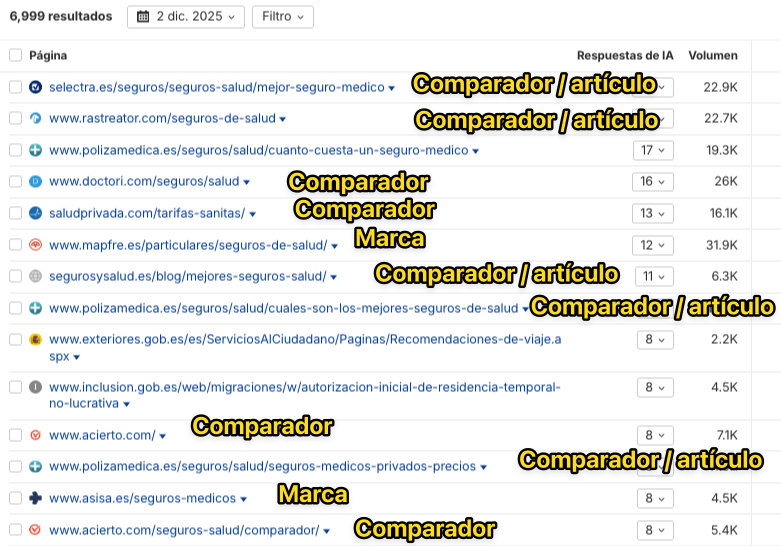Screen dimensions: 781x546
Task: Open the 2 dic. 2025 date picker
Action: coord(186,17)
